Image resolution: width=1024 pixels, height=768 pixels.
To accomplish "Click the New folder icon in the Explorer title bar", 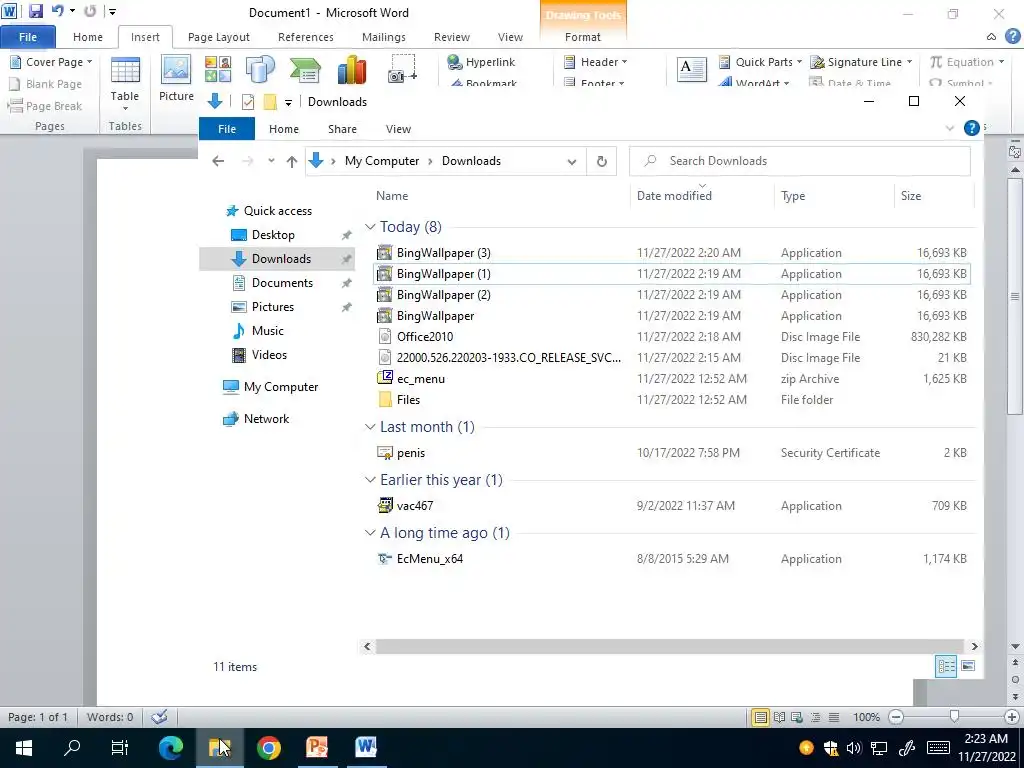I will 270,102.
